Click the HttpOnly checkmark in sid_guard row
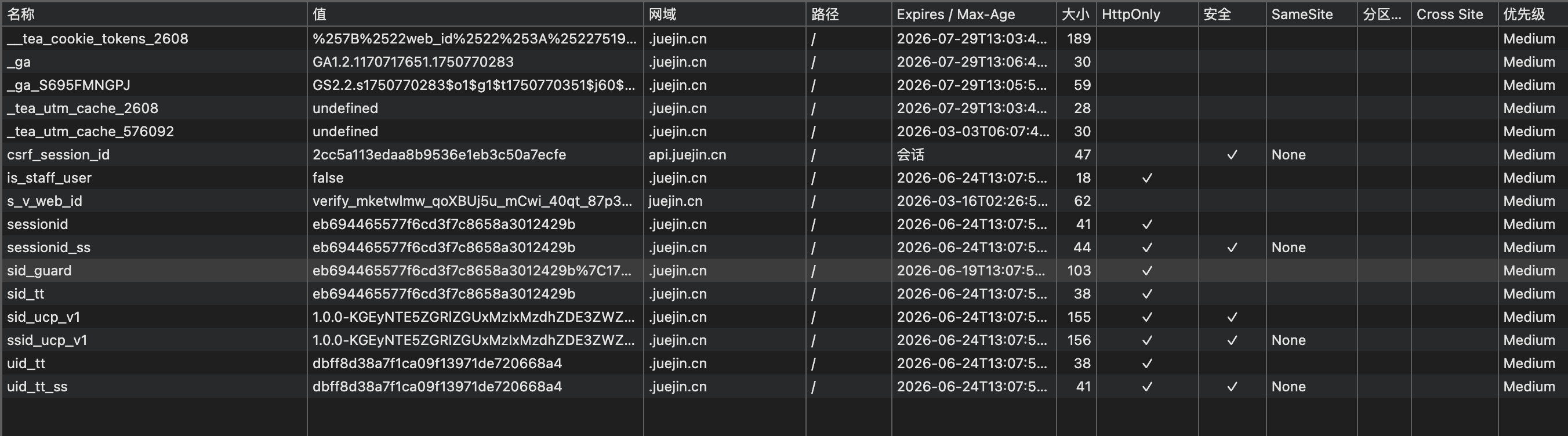Viewport: 1568px width, 436px height. click(1147, 270)
